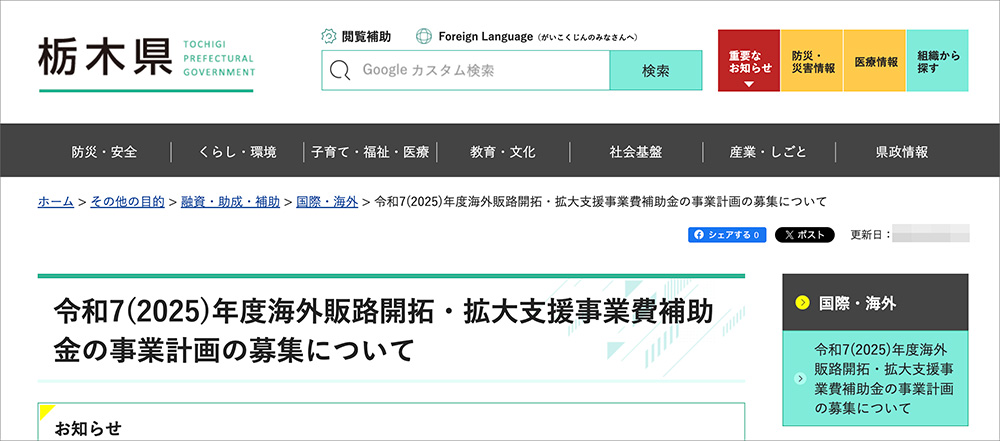The width and height of the screenshot is (1000, 441).
Task: Open 融資・助成・補助 breadcrumb link
Action: pos(230,202)
